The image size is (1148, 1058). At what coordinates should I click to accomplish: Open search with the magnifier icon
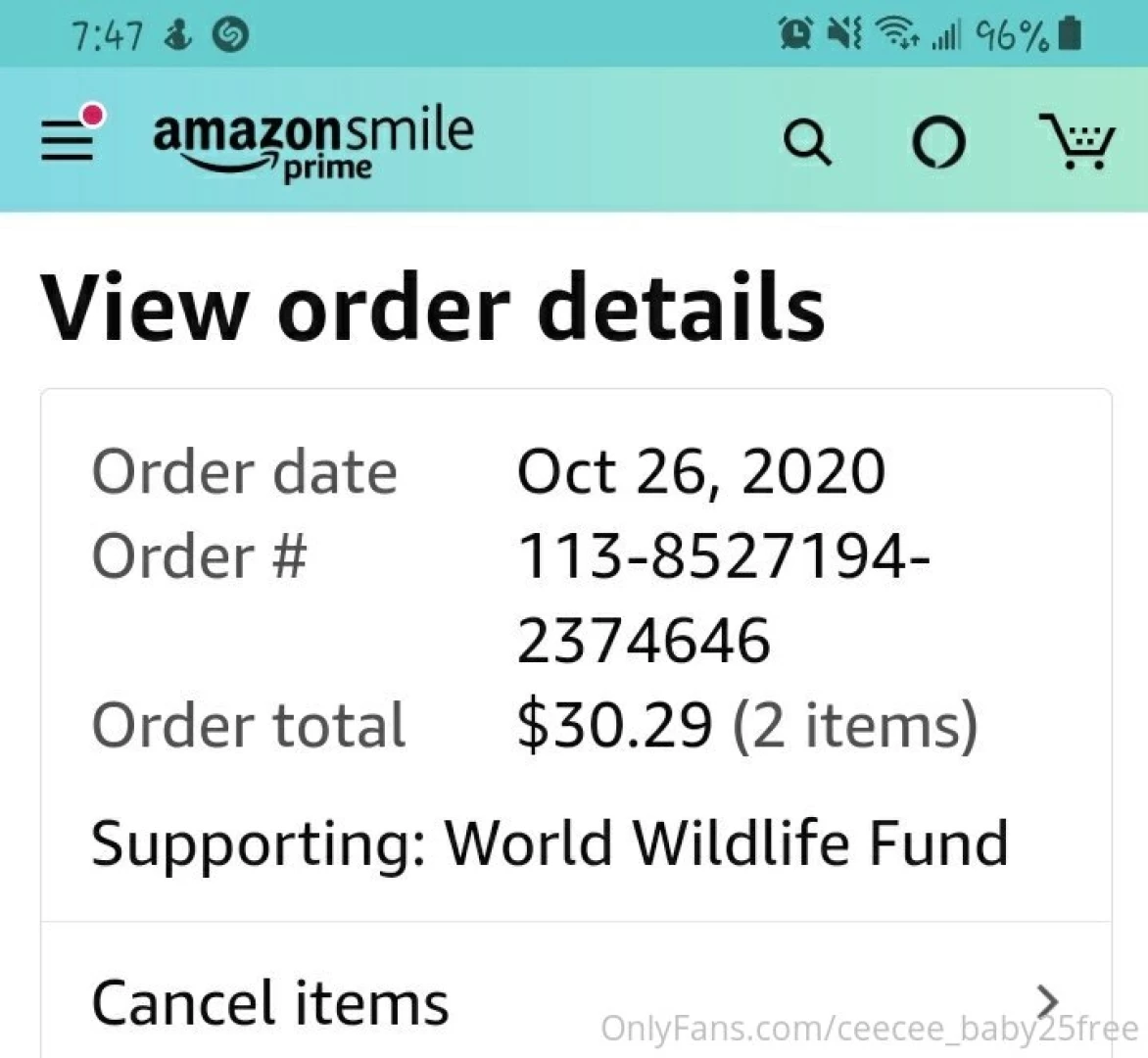(807, 143)
